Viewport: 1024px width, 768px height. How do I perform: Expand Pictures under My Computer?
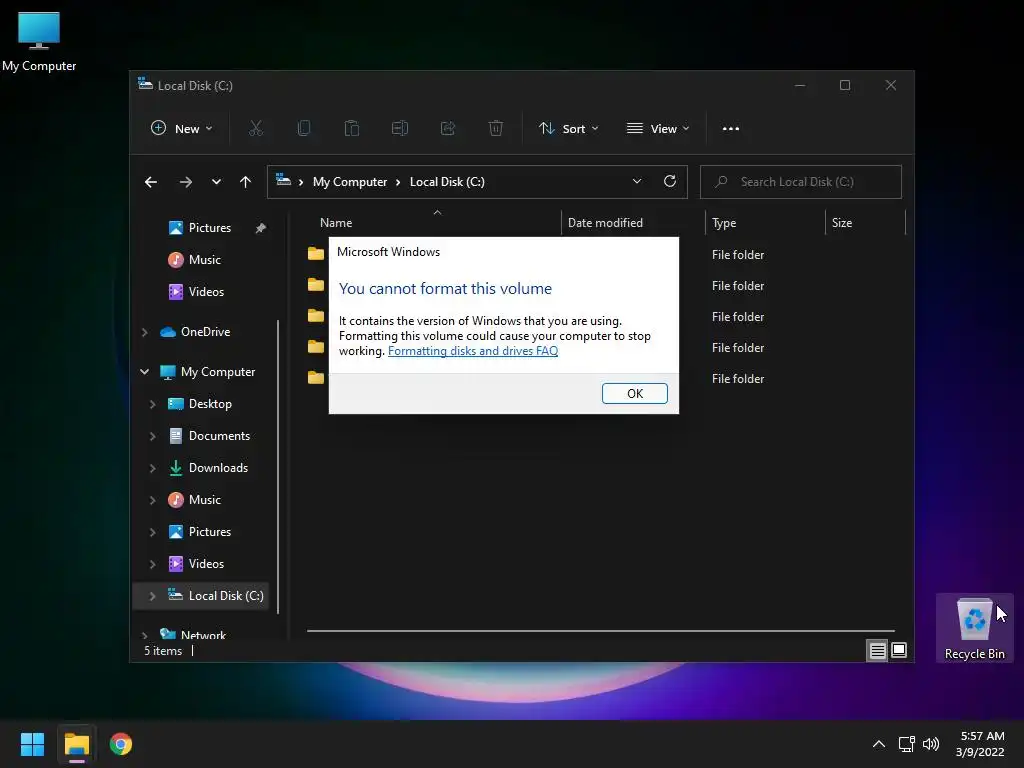pos(152,532)
